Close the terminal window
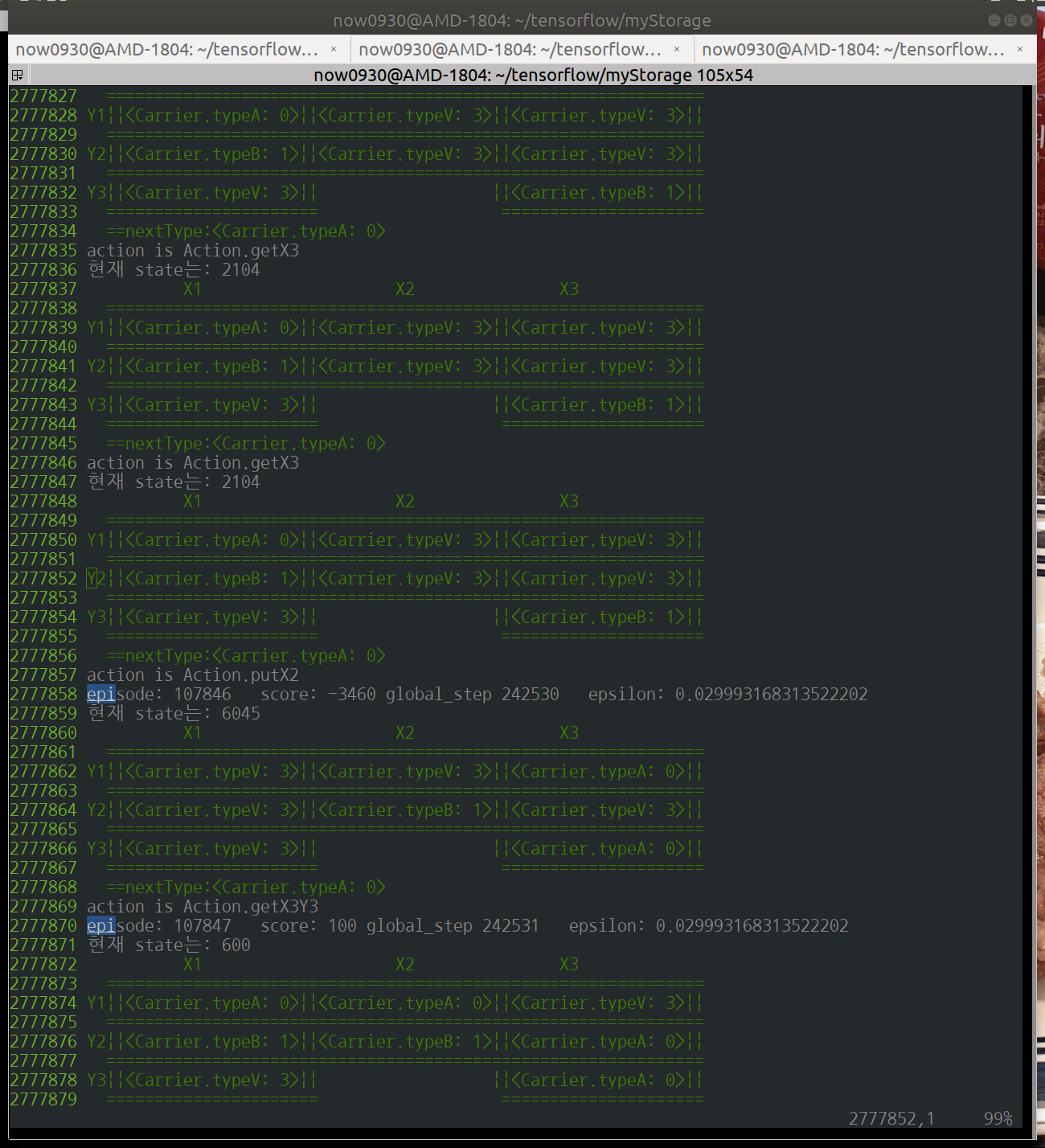The image size is (1045, 1148). click(1027, 20)
